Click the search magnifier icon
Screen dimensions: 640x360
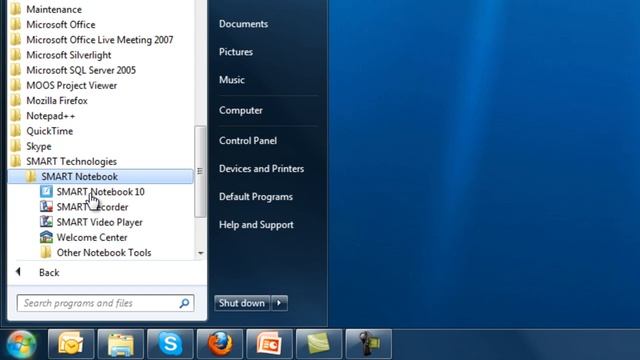184,303
